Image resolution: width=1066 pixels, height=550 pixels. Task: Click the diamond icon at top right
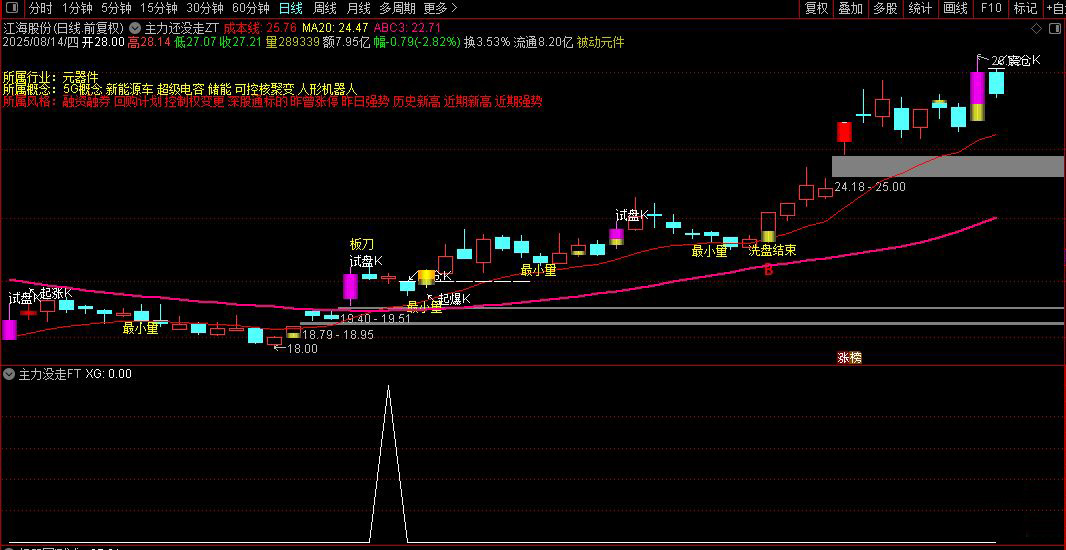point(1036,29)
